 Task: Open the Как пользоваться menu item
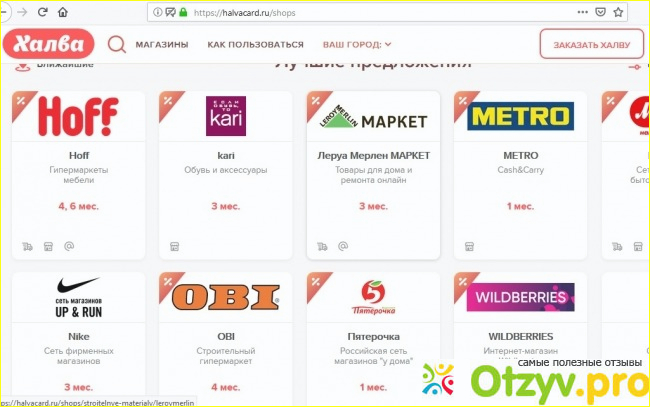pos(255,44)
